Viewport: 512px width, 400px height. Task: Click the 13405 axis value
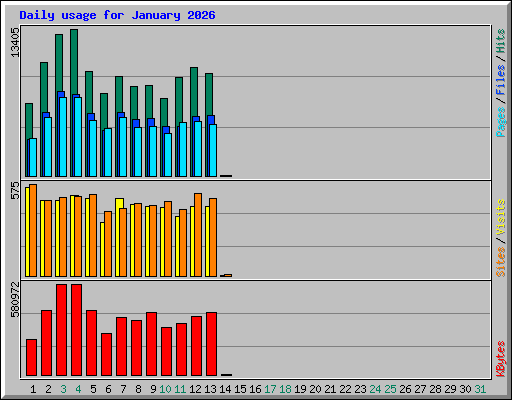click(15, 42)
